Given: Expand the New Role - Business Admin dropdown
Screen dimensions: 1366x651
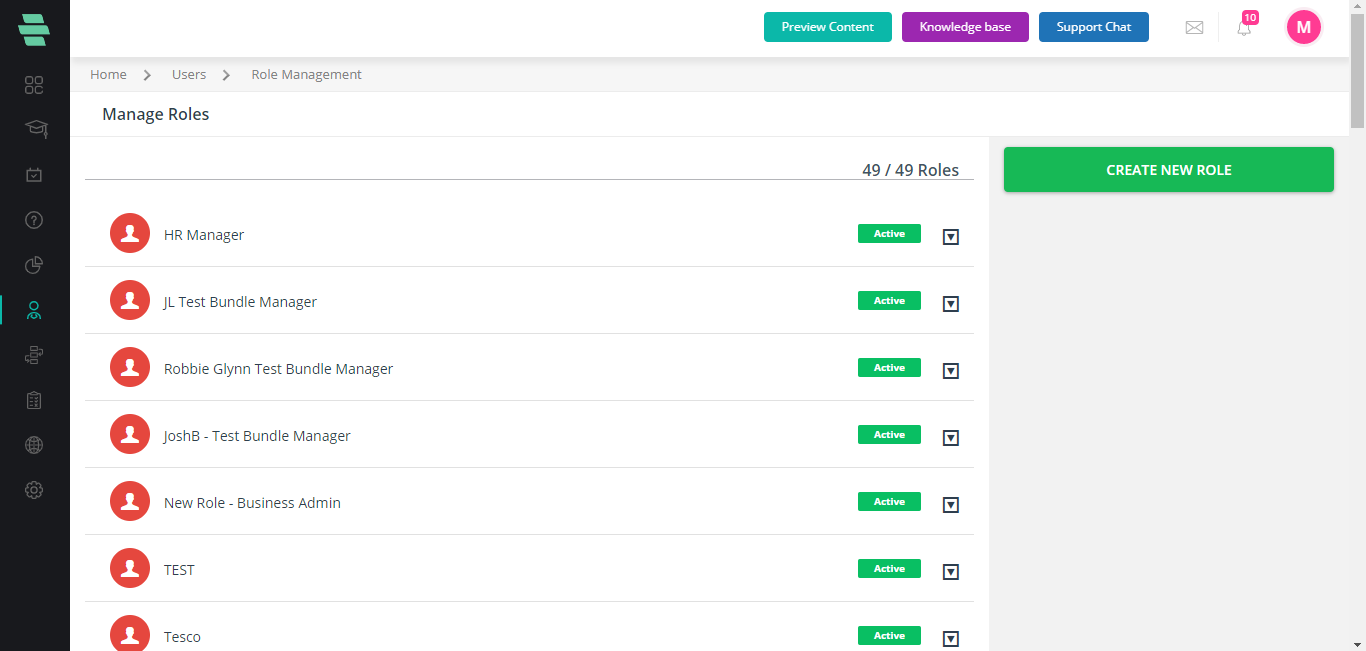Looking at the screenshot, I should click(951, 505).
